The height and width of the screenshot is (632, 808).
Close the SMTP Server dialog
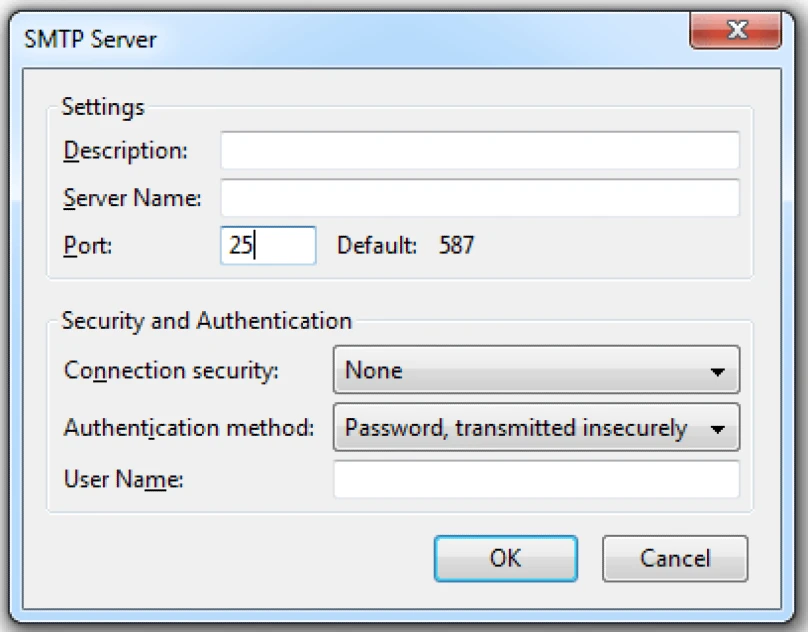[737, 30]
